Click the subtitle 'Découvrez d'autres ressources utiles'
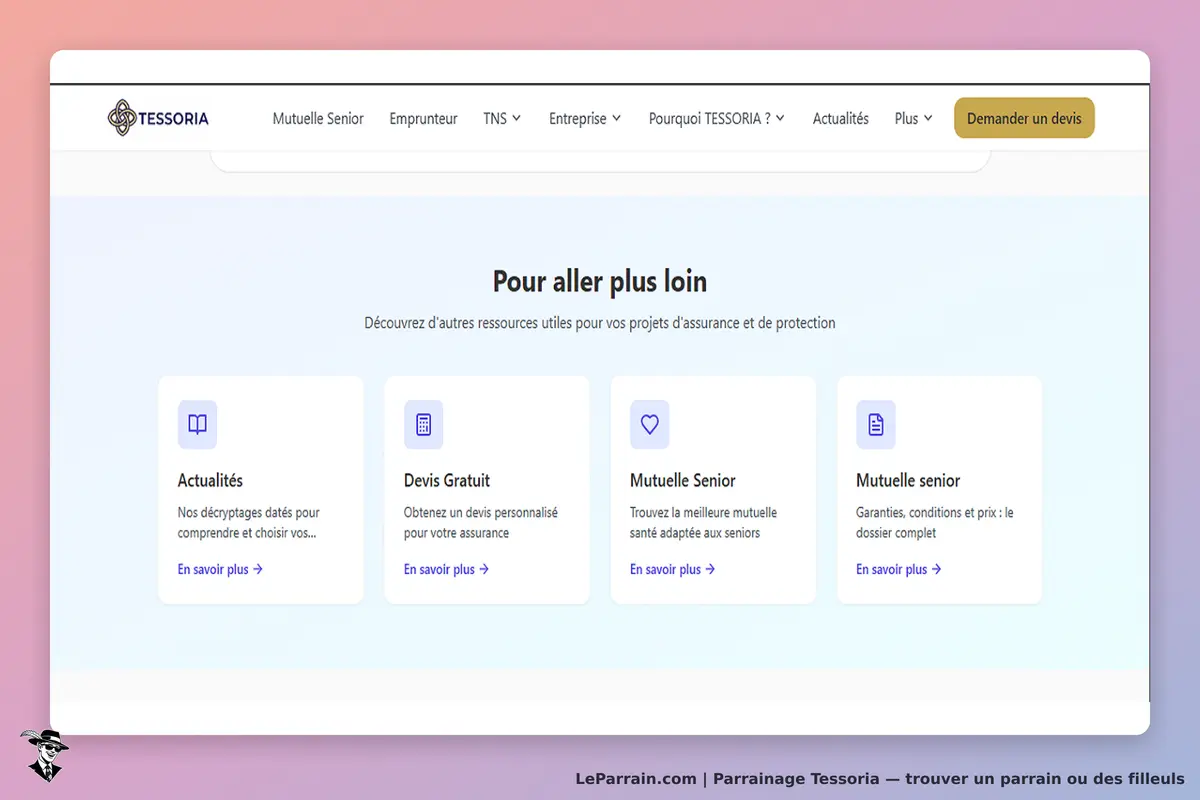This screenshot has height=800, width=1200. pos(600,323)
